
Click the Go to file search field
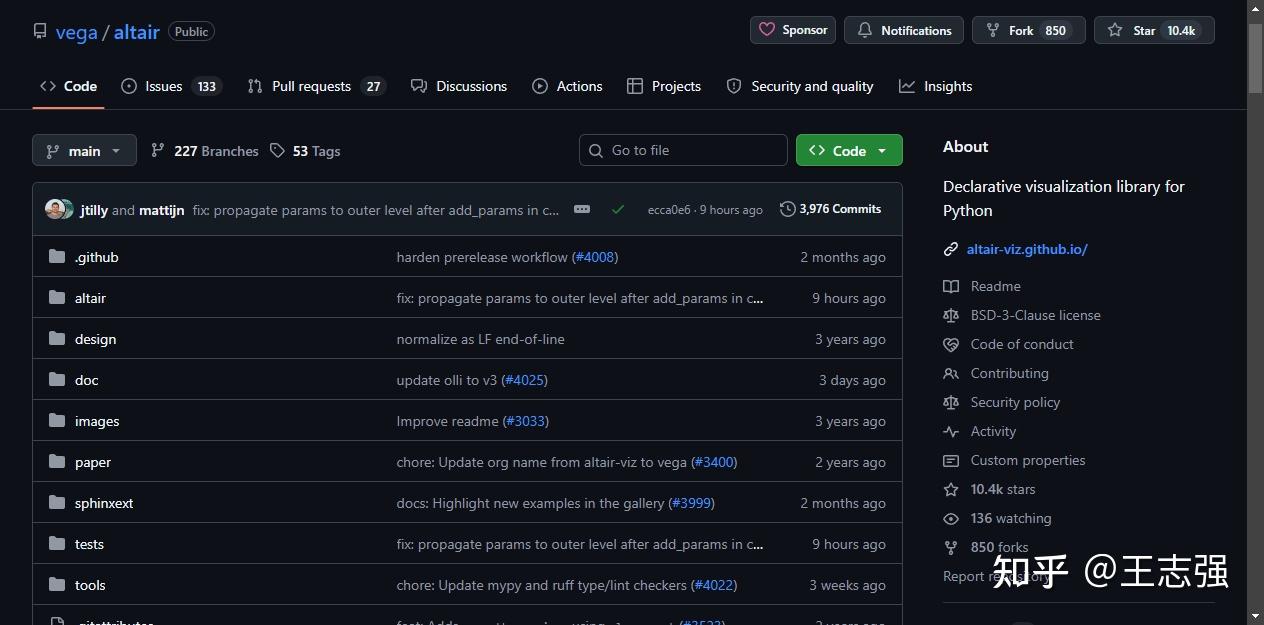coord(683,150)
